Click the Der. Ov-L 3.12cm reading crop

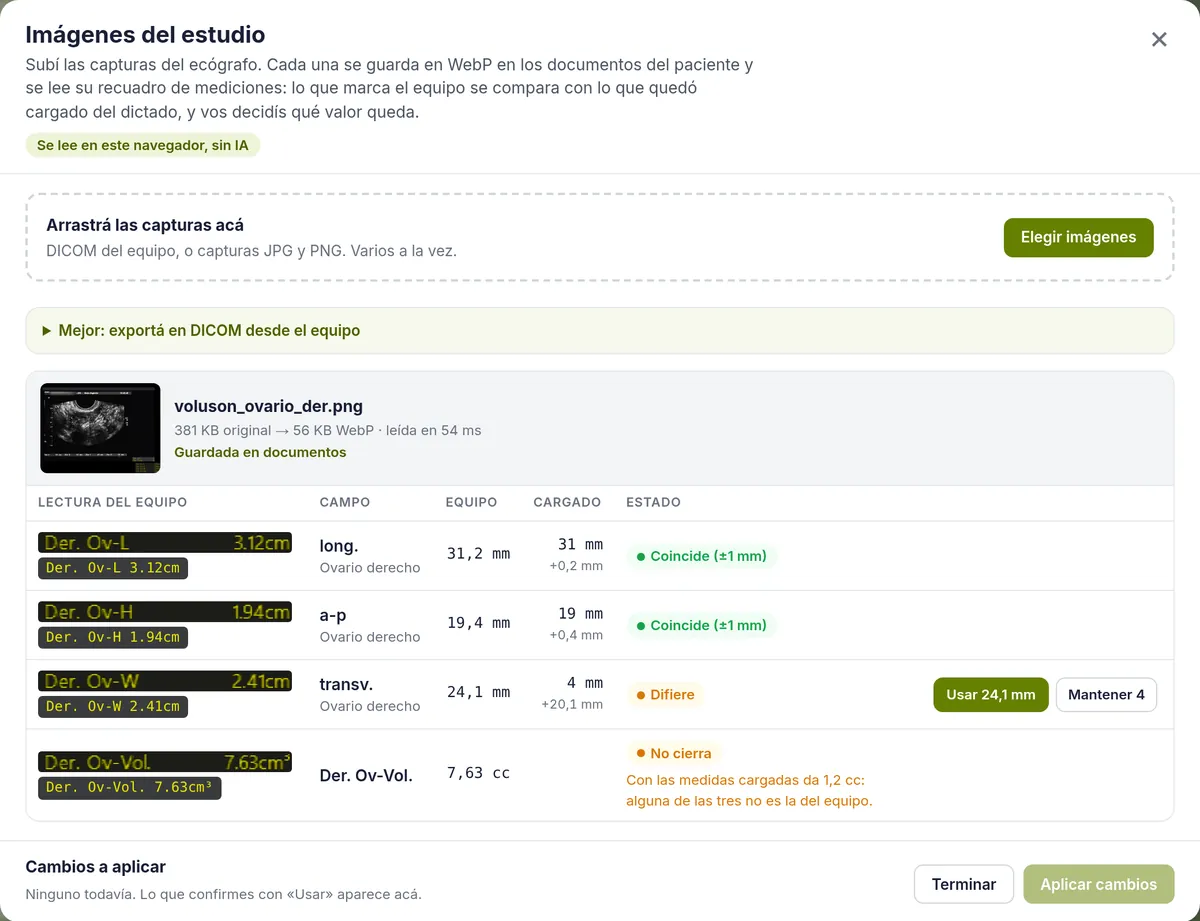tap(165, 543)
